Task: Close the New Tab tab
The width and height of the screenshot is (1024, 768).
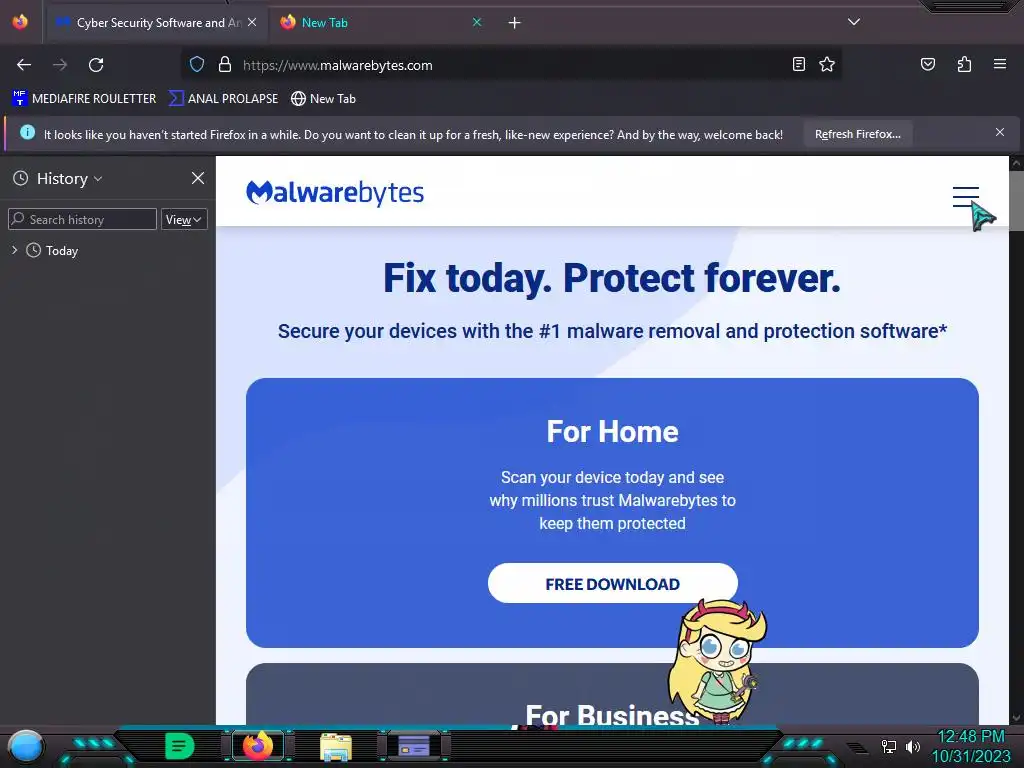Action: pyautogui.click(x=477, y=22)
